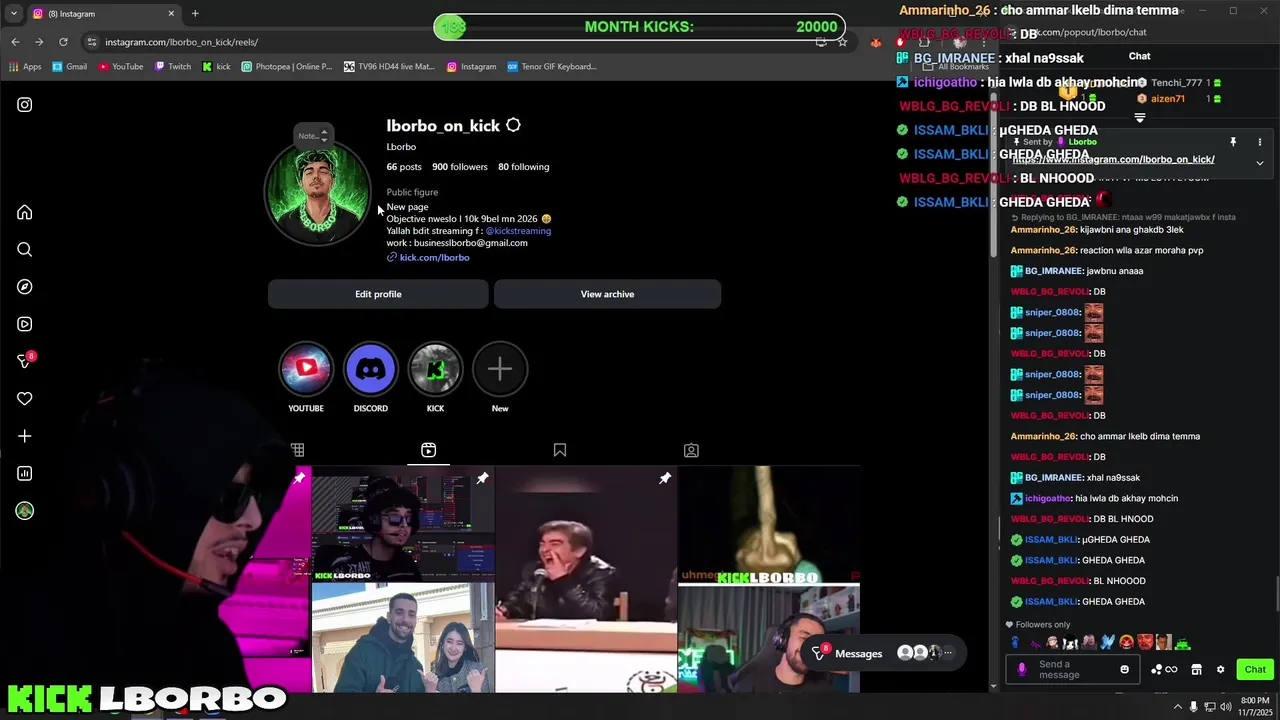Open pinned reel with laughing man
This screenshot has width=1280, height=720.
(x=586, y=579)
